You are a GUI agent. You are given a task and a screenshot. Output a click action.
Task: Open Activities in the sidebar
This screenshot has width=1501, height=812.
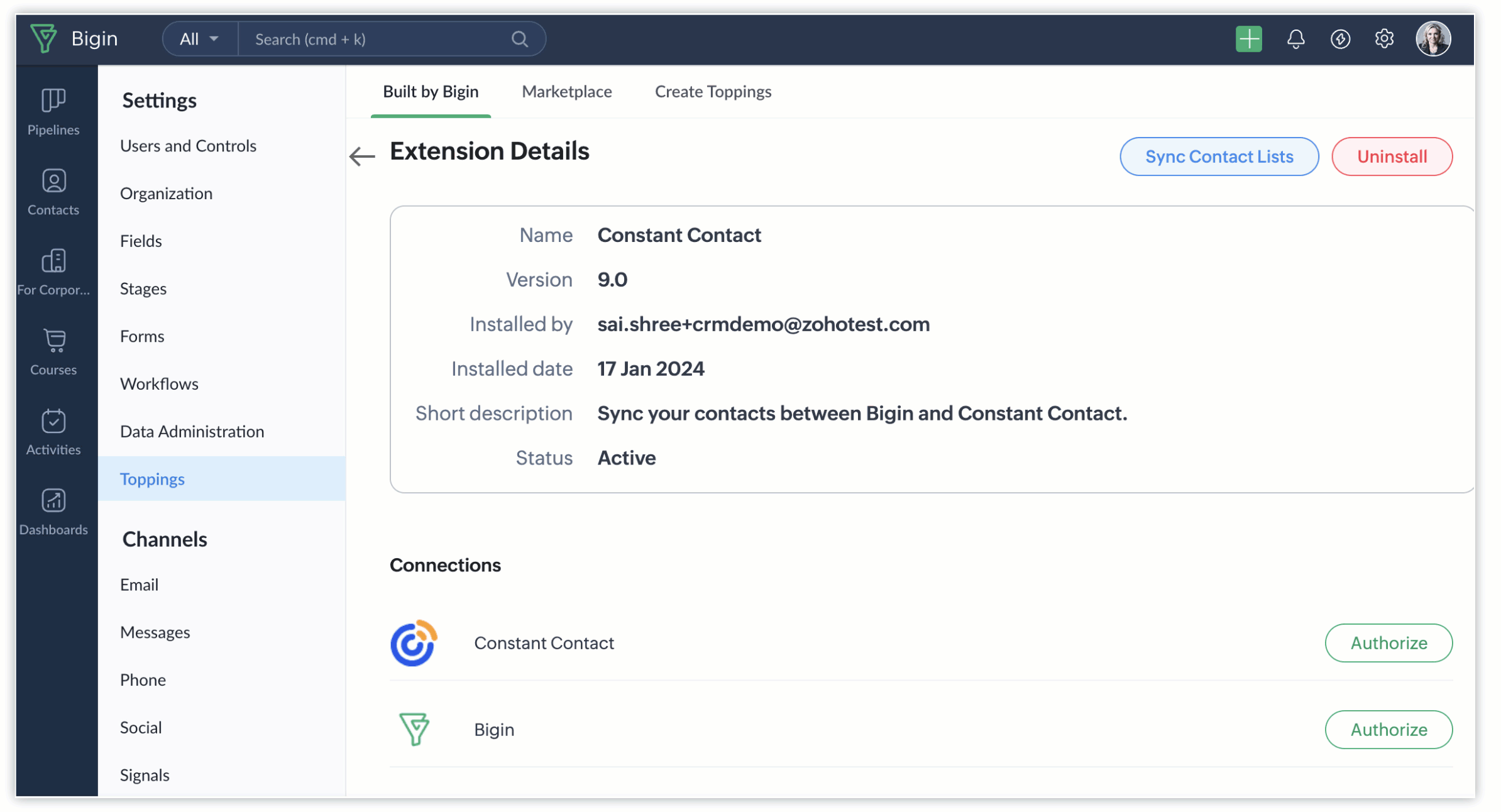point(53,431)
